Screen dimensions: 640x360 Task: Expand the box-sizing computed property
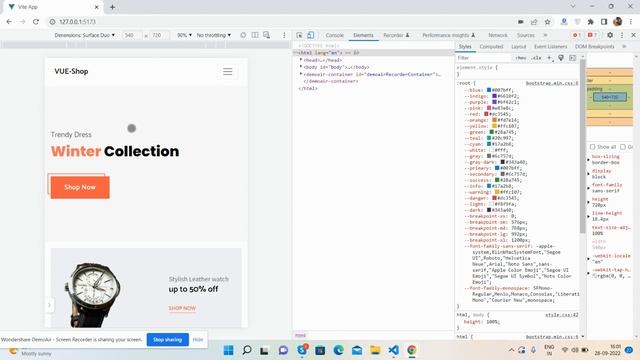click(589, 160)
